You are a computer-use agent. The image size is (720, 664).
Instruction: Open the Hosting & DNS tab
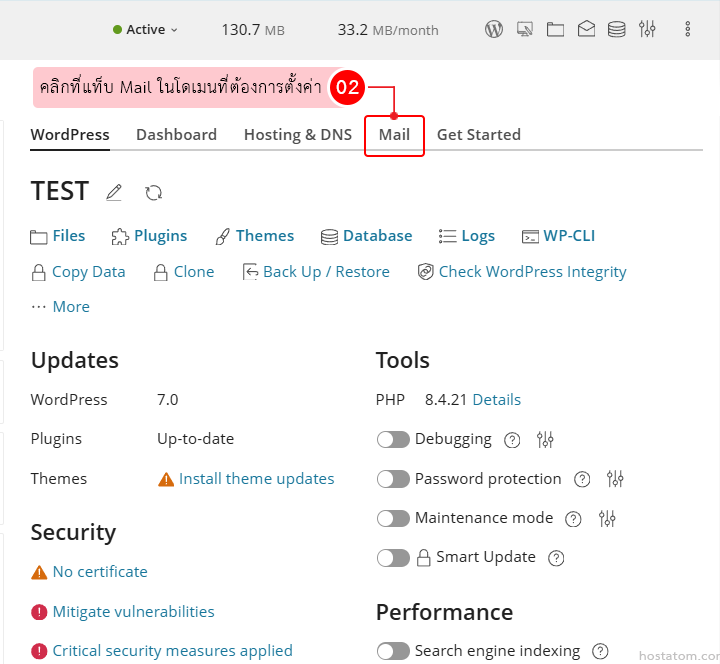[298, 135]
